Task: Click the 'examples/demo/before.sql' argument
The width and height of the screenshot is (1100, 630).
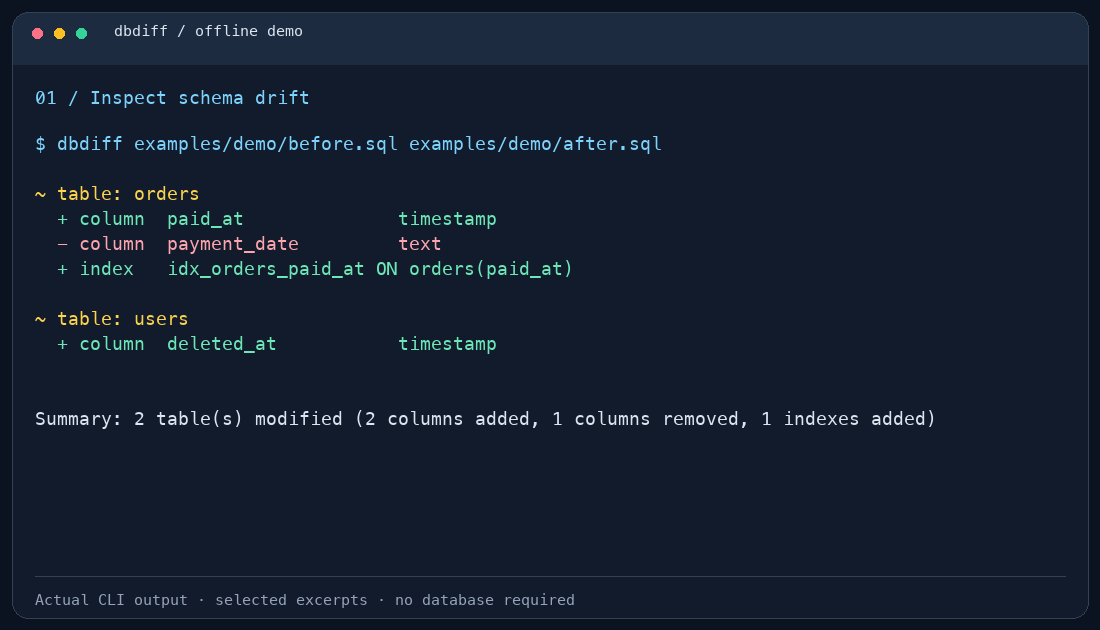Action: pyautogui.click(x=266, y=144)
